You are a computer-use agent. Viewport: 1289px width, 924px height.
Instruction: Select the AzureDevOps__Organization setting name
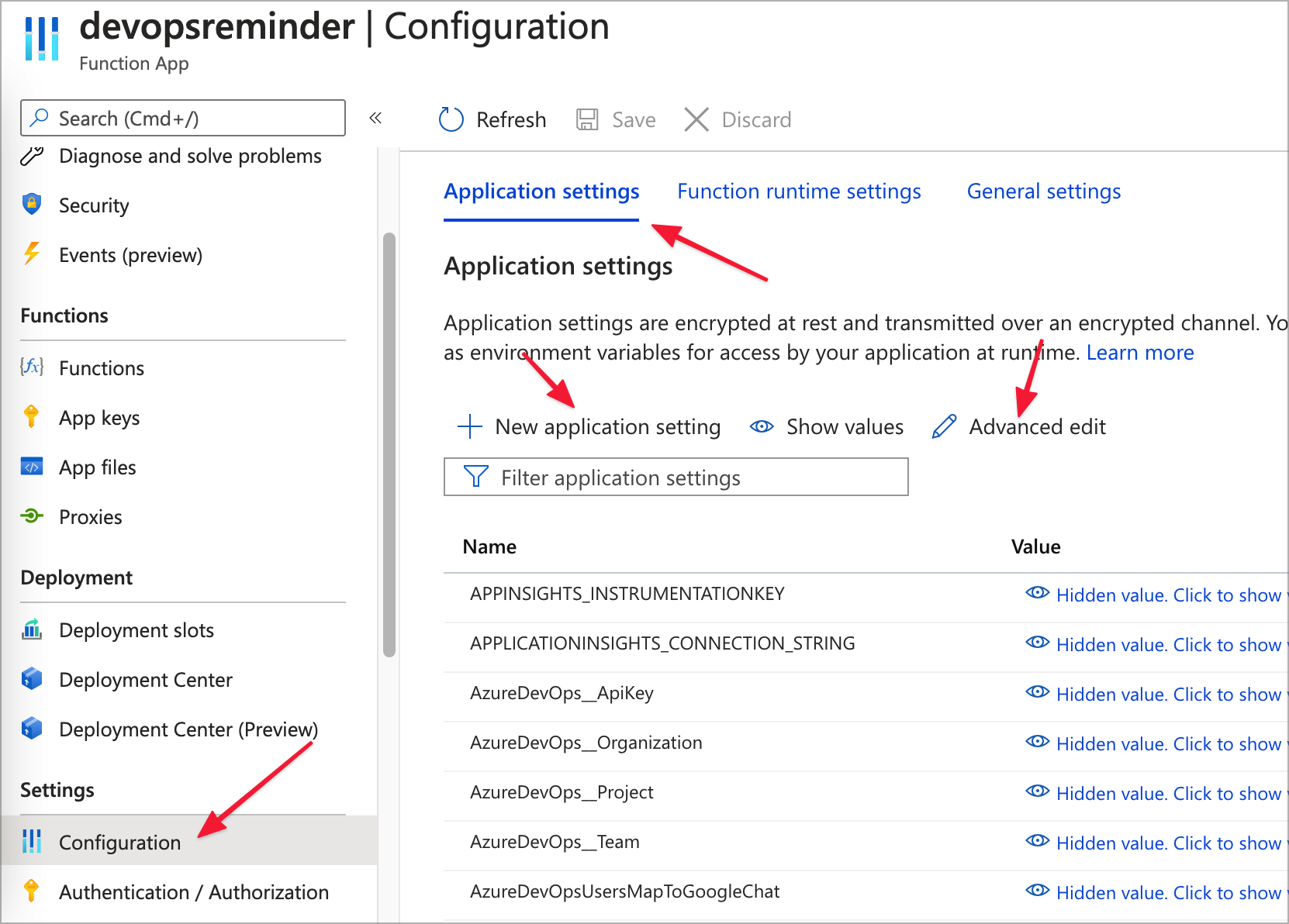coord(586,743)
